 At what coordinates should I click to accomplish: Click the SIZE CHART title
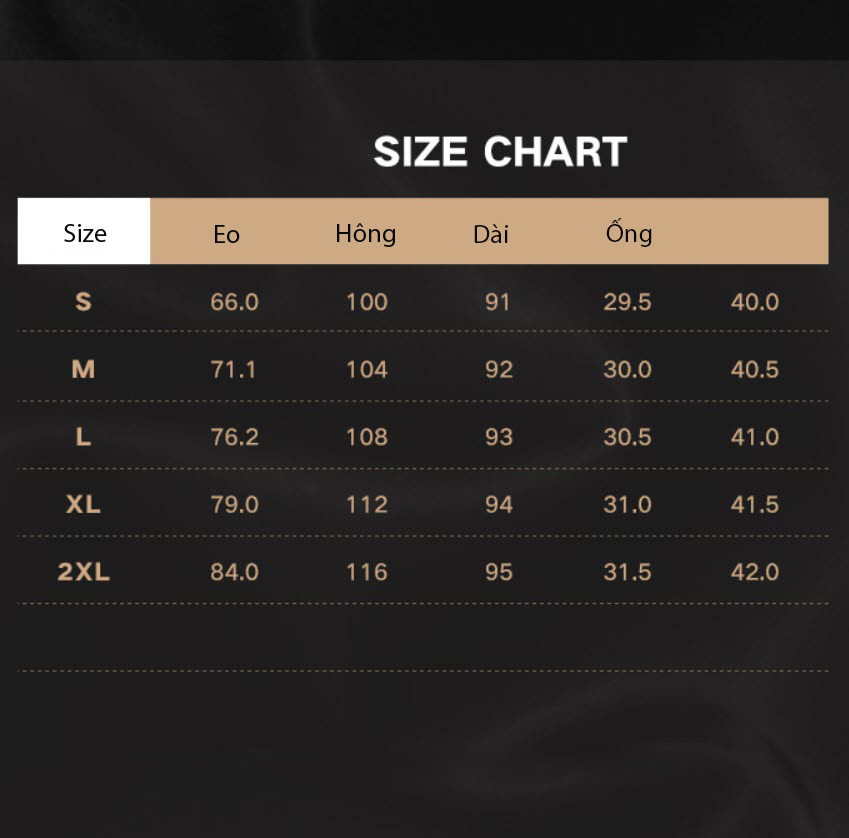pos(500,152)
